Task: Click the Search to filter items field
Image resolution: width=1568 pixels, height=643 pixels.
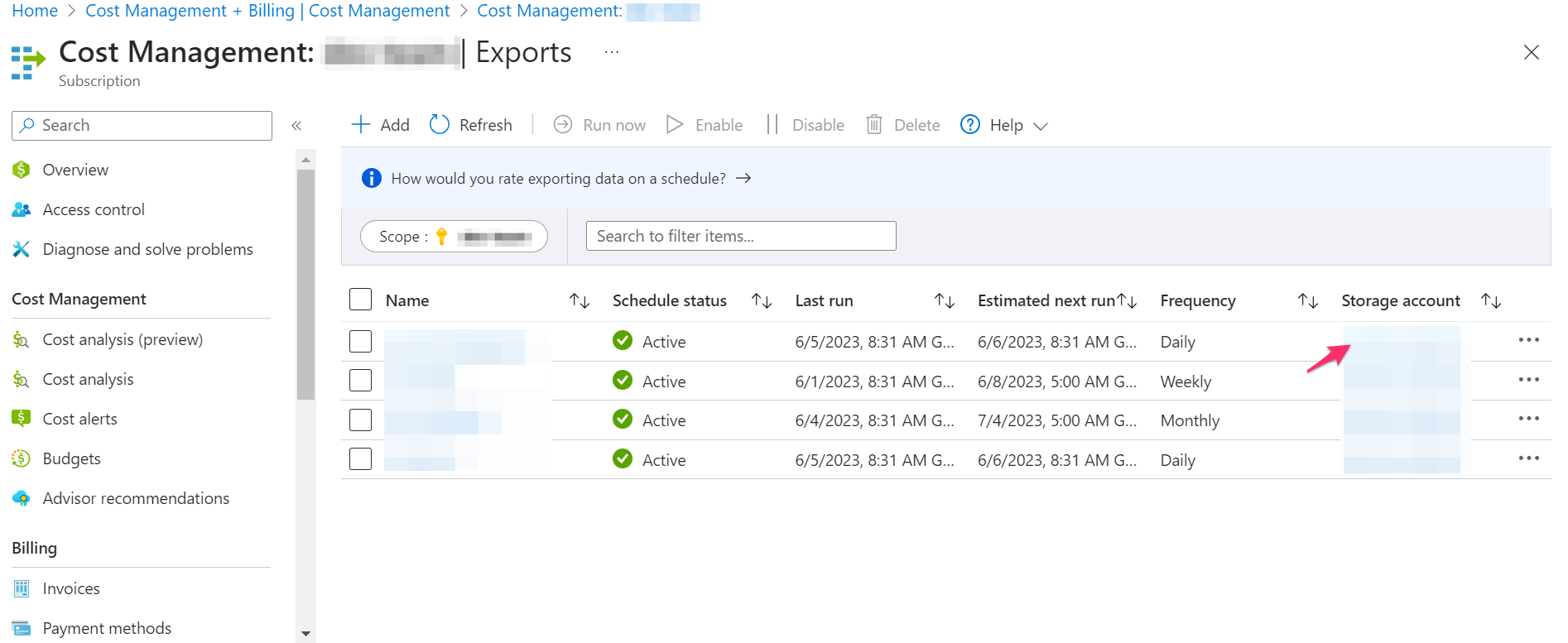Action: (x=740, y=237)
